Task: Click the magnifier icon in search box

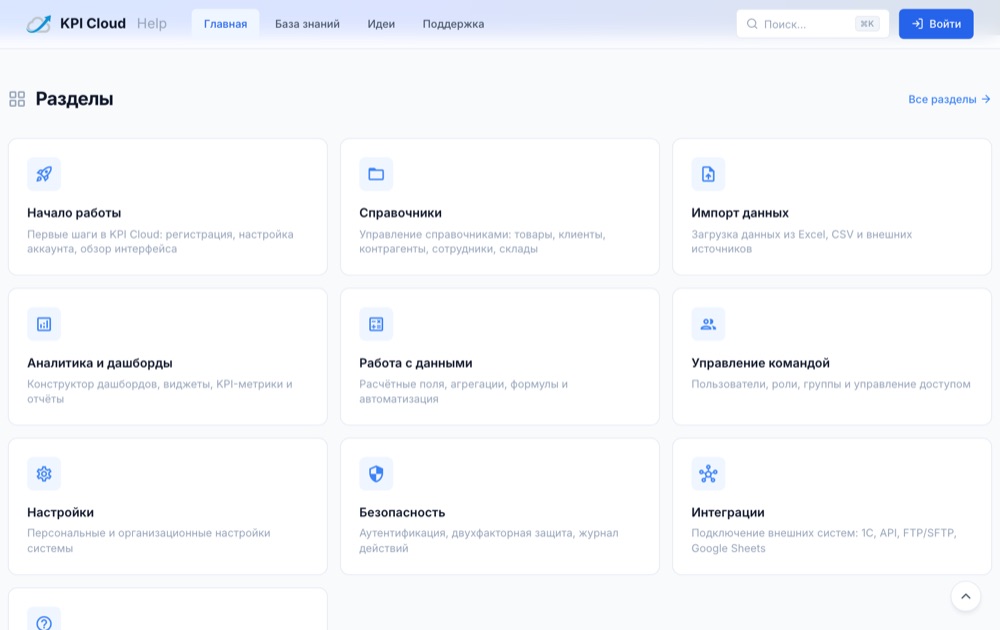Action: (x=753, y=24)
